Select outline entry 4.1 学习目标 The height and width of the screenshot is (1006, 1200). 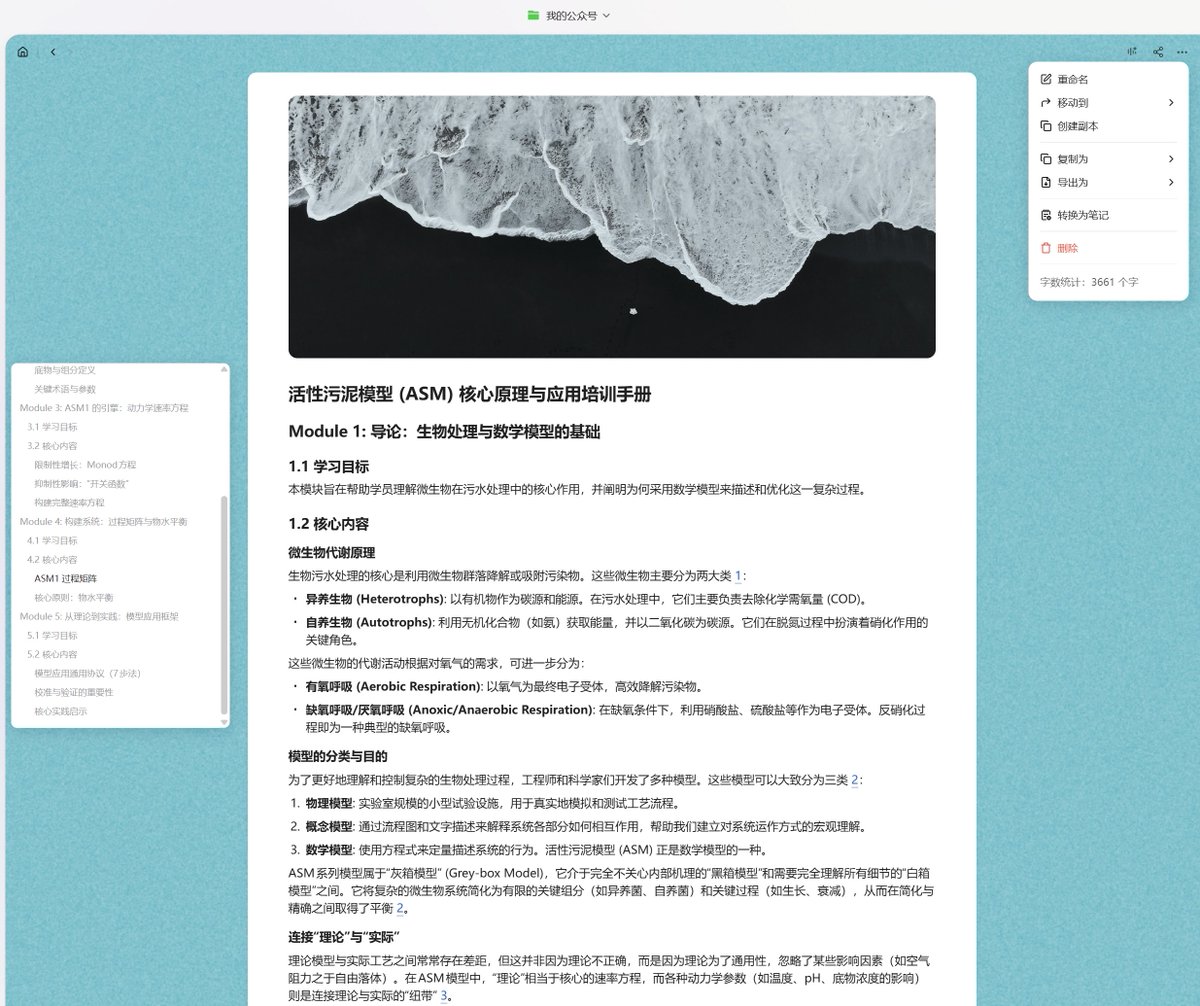[x=52, y=541]
